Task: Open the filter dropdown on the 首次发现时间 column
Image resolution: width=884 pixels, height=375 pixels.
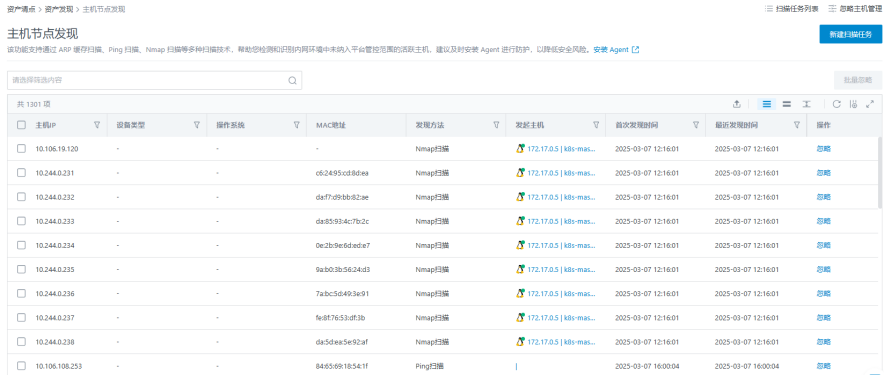Action: pos(696,125)
